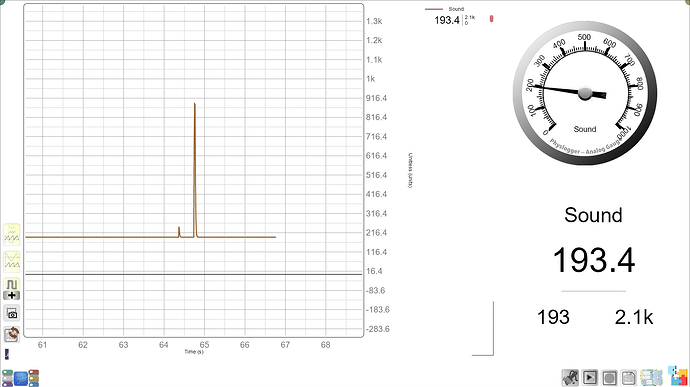This screenshot has height=387, width=690.
Task: Click the 16.4 label on the y-axis
Action: click(374, 271)
